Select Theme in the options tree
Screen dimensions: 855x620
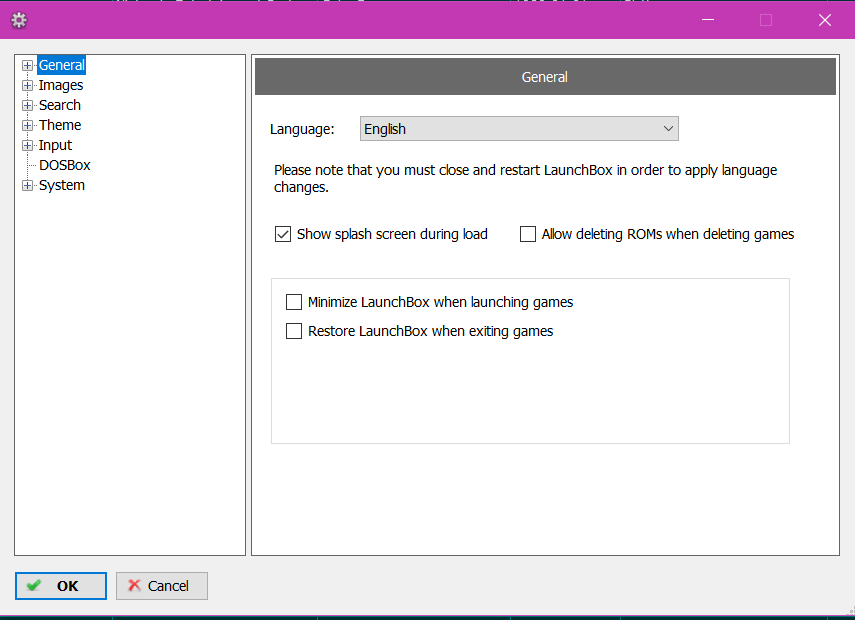tap(60, 125)
